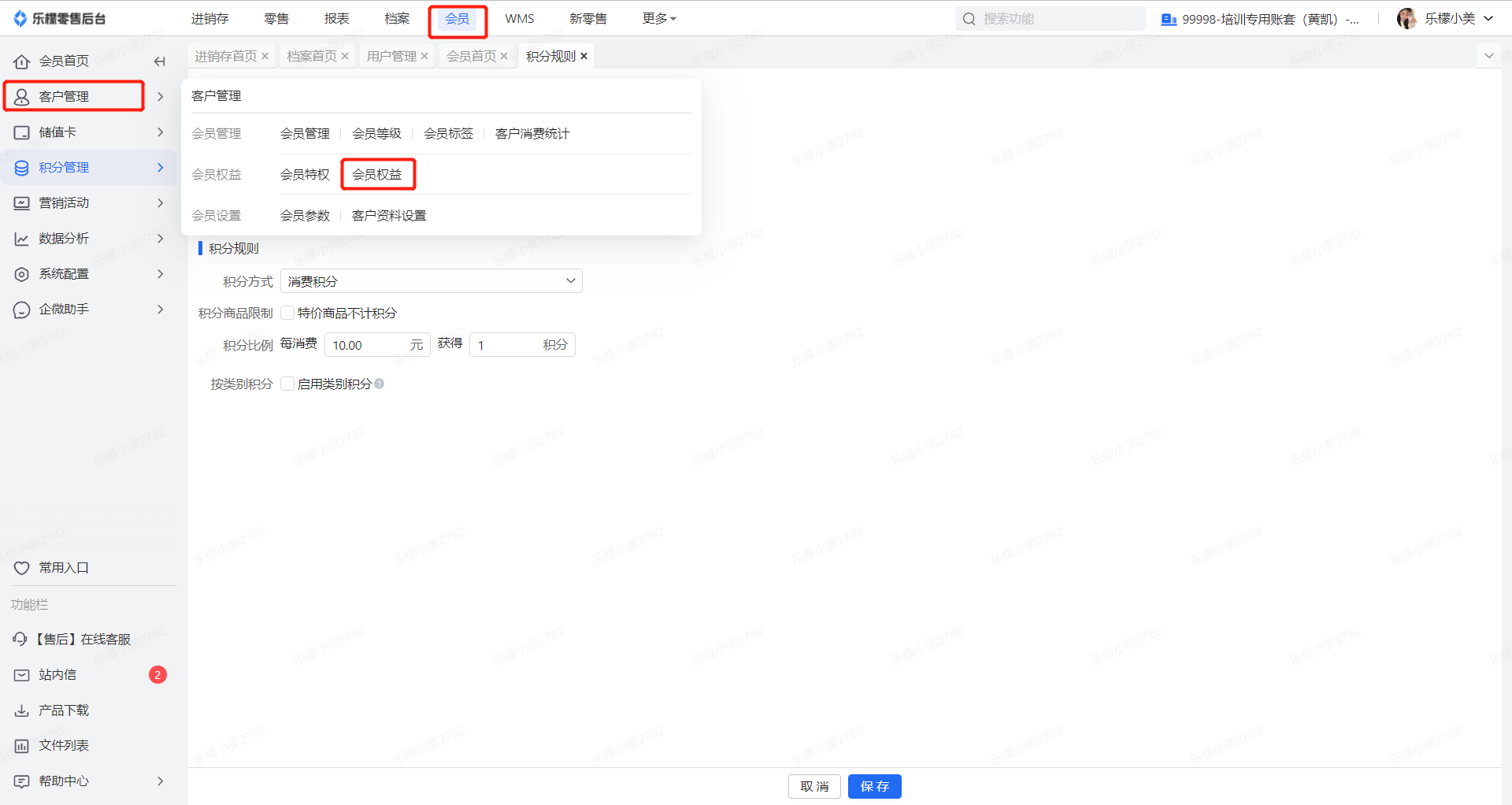Click the 储值卡 card icon
The height and width of the screenshot is (805, 1512).
[22, 132]
